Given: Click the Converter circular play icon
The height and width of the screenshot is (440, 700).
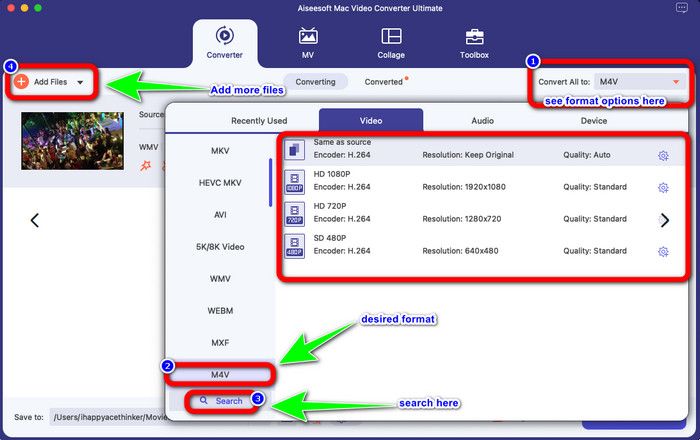Looking at the screenshot, I should pyautogui.click(x=225, y=35).
